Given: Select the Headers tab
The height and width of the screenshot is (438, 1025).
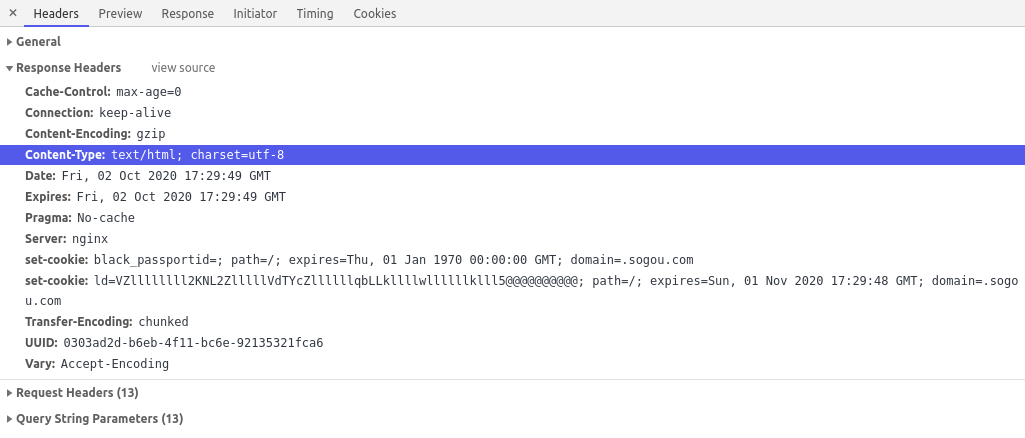Looking at the screenshot, I should [56, 13].
